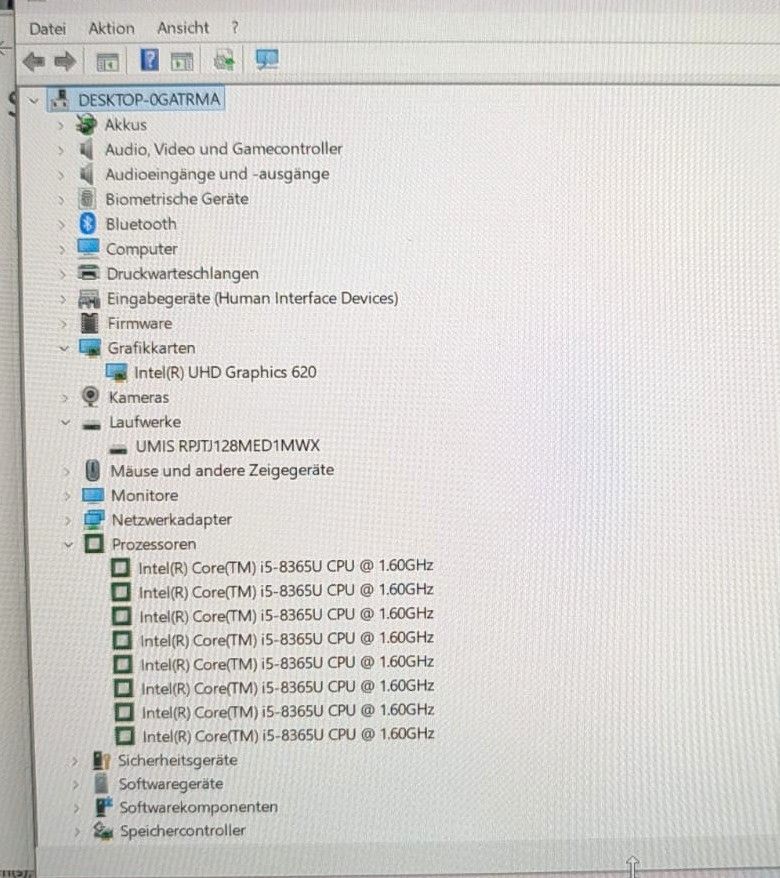Select the first i5-8365U processor entry
The height and width of the screenshot is (878, 780).
click(286, 567)
